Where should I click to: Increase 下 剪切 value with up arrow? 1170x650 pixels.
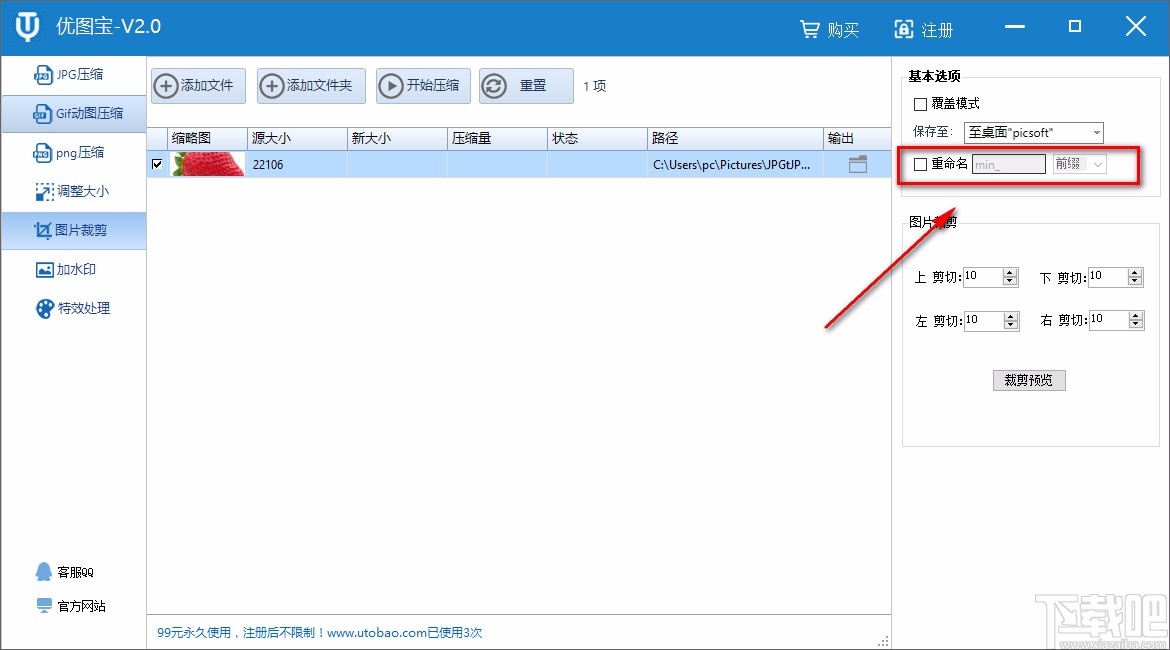[1135, 272]
